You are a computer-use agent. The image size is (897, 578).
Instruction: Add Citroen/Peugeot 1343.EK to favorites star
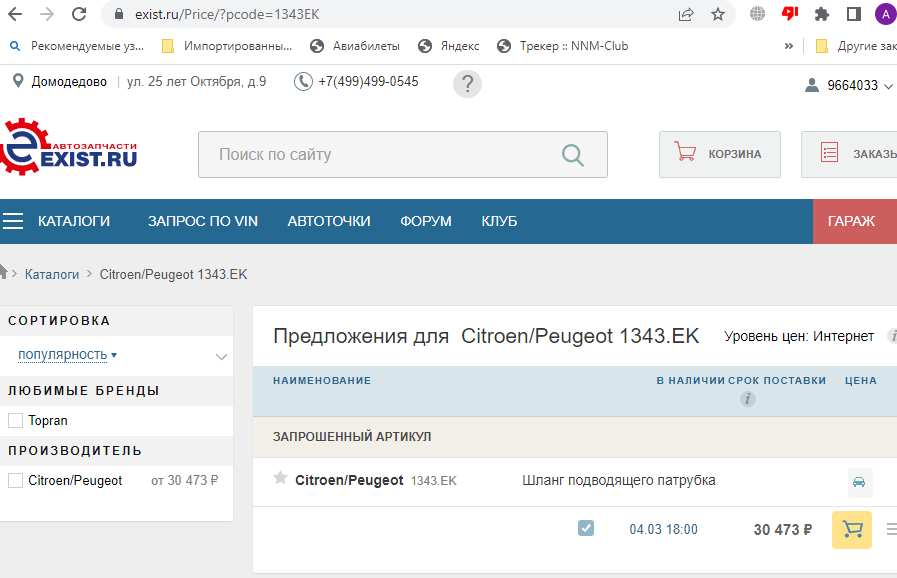(x=280, y=477)
